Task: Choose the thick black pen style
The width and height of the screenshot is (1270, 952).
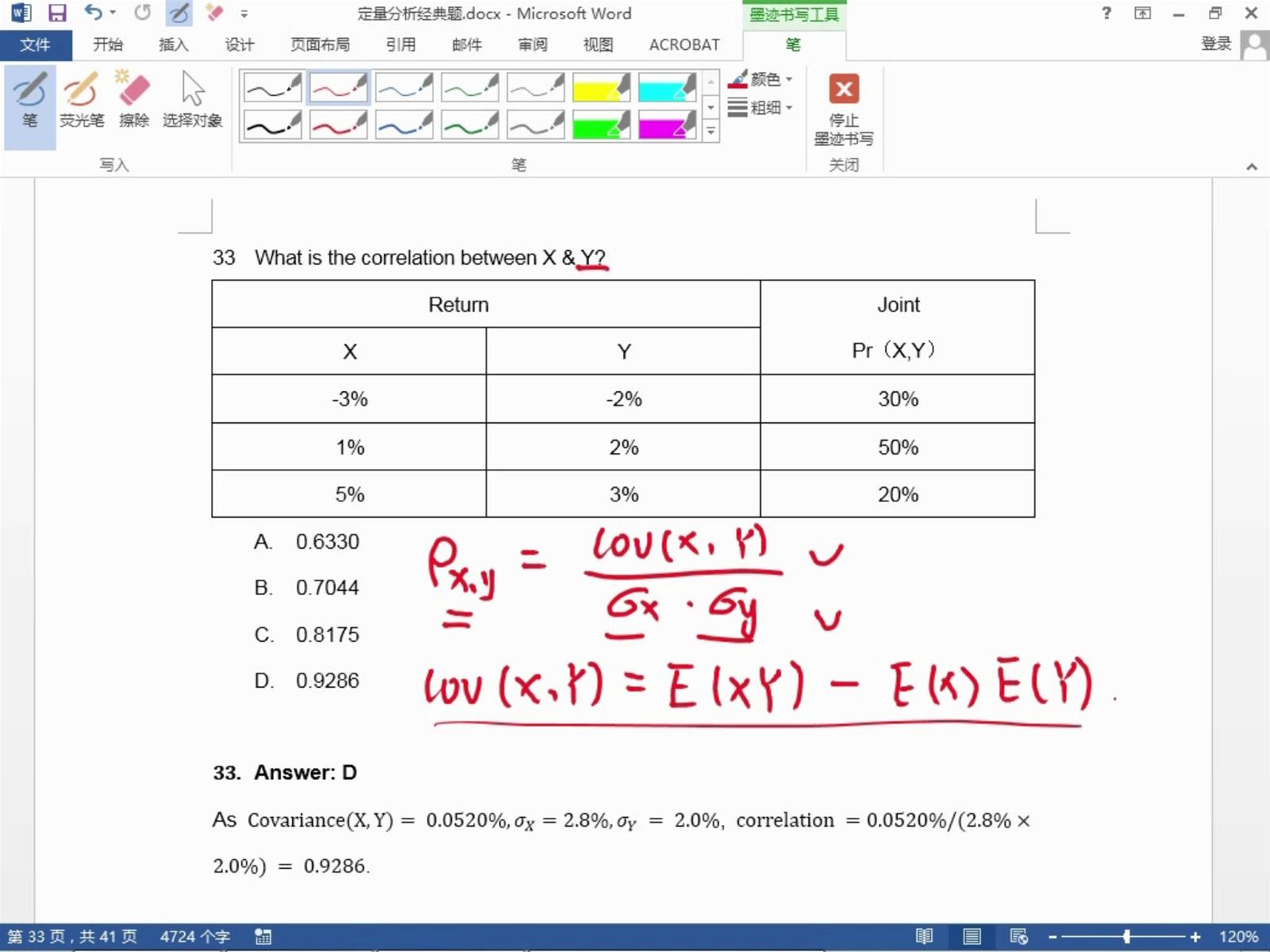Action: 272,125
